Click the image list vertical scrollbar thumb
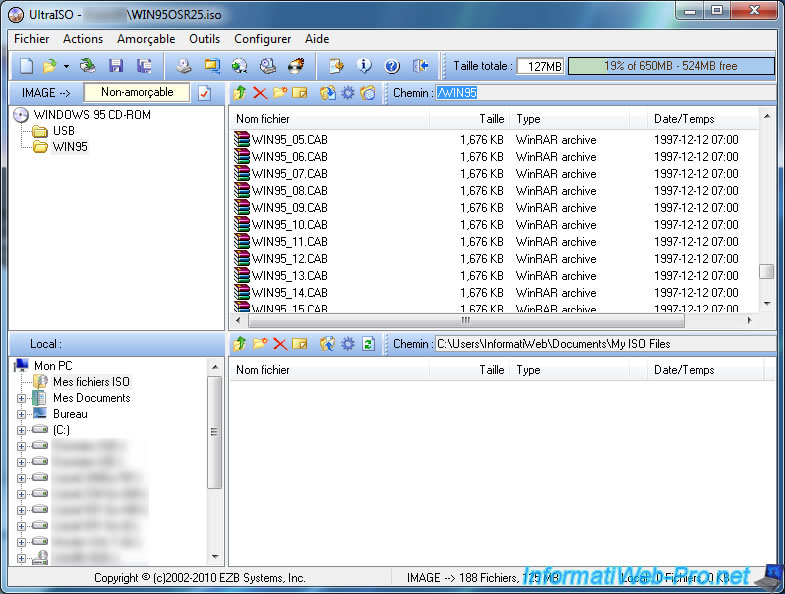 [x=766, y=271]
